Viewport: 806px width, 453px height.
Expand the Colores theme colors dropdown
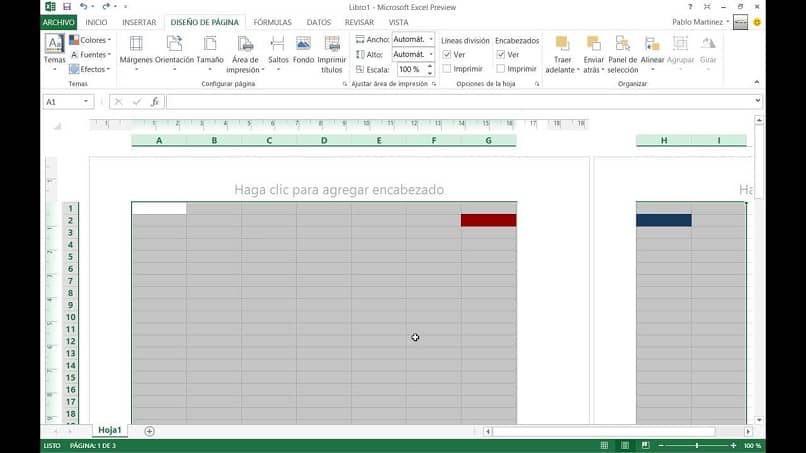(90, 40)
